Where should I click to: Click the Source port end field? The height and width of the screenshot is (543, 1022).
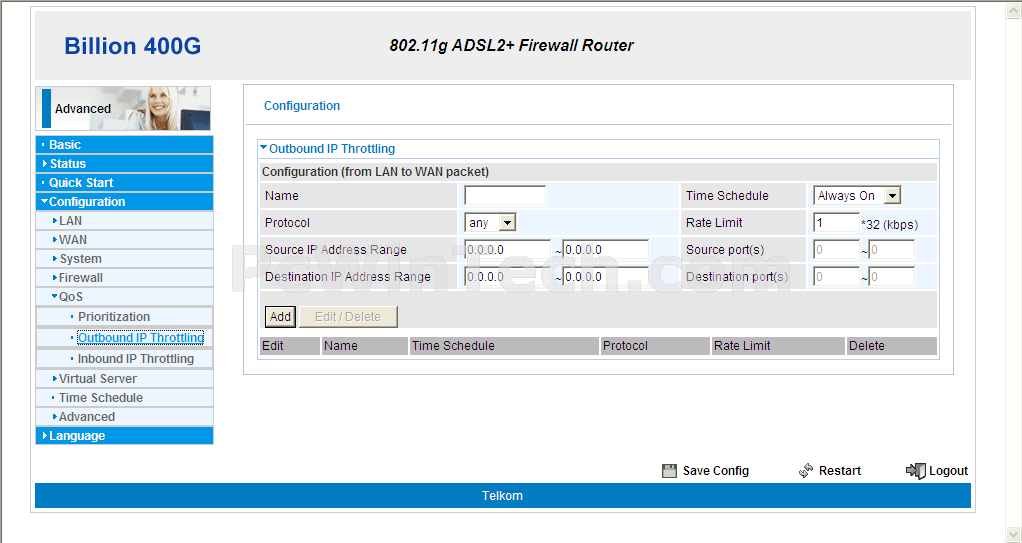[892, 250]
